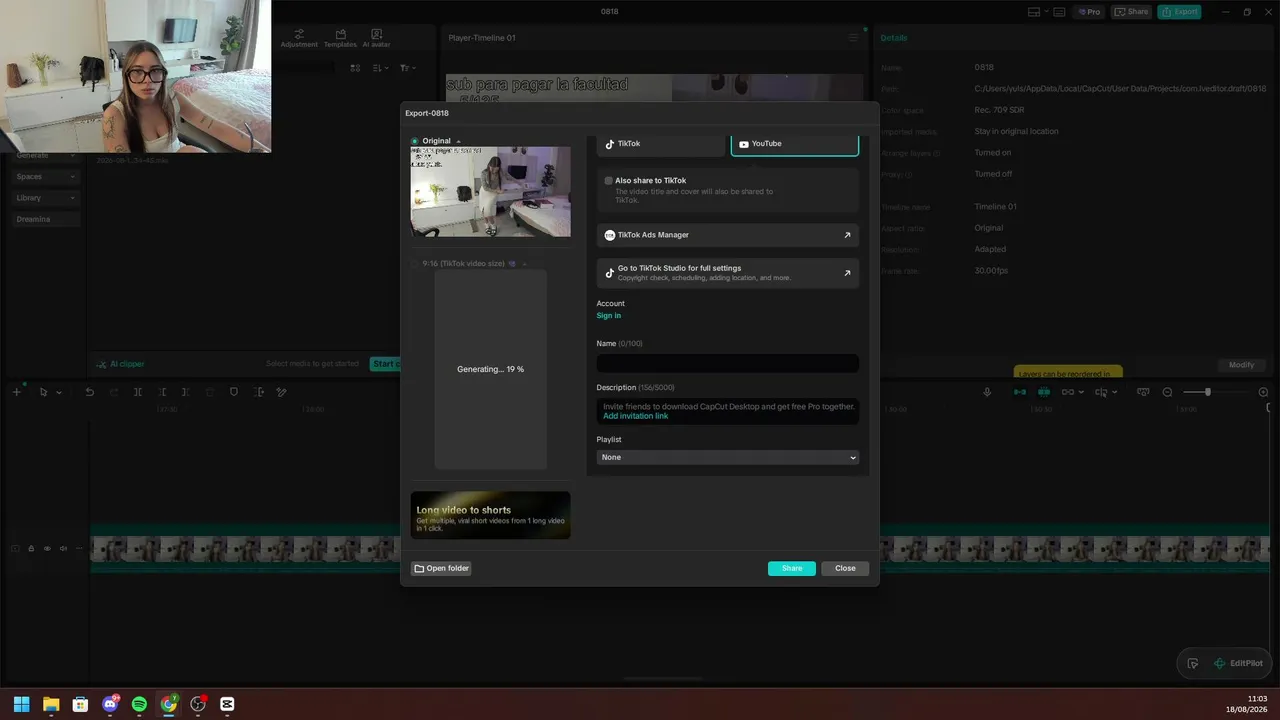Open the filter dropdown in media panel

(x=407, y=68)
